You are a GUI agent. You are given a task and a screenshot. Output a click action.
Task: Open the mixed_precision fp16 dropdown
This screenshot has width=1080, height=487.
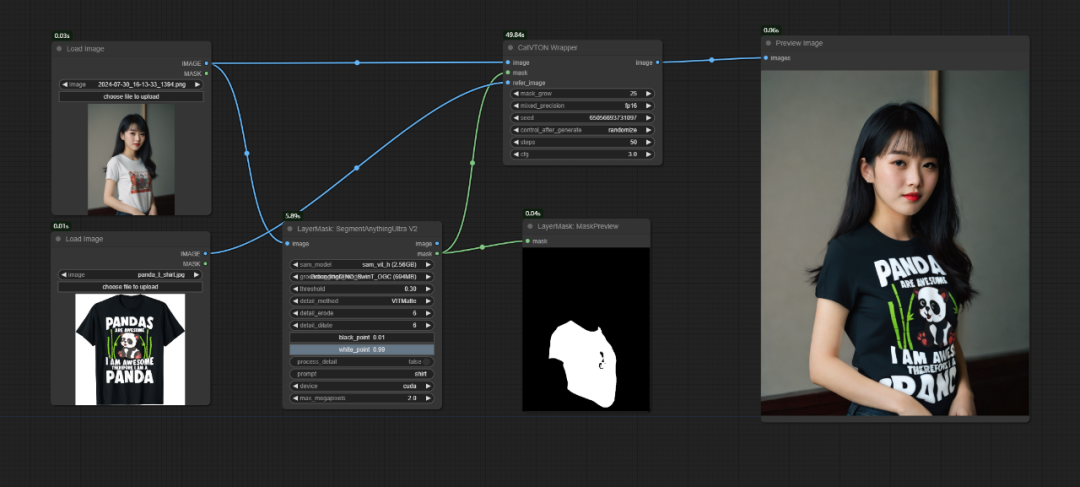(x=582, y=105)
